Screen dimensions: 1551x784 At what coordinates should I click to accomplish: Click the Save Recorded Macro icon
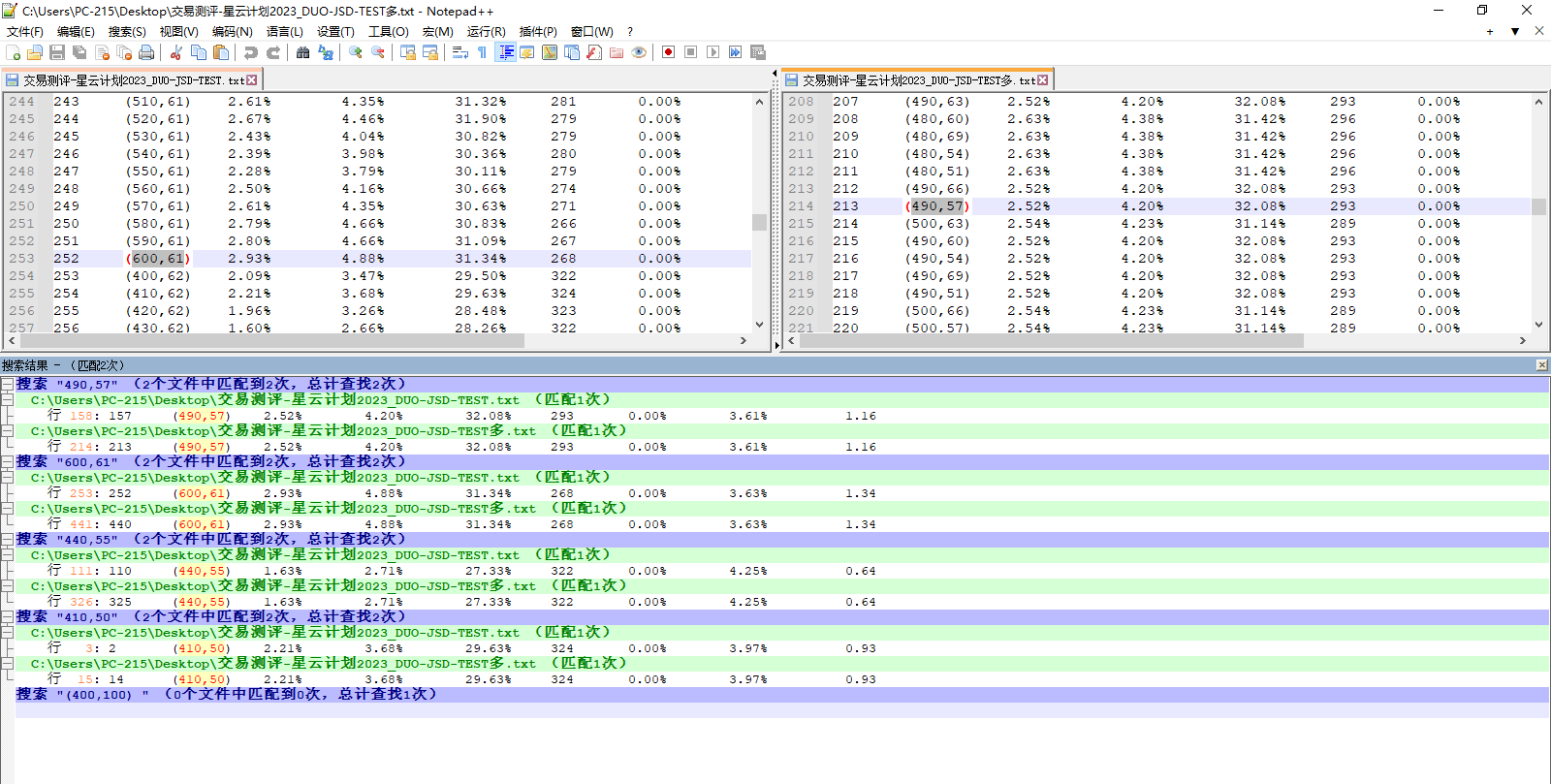[x=758, y=52]
